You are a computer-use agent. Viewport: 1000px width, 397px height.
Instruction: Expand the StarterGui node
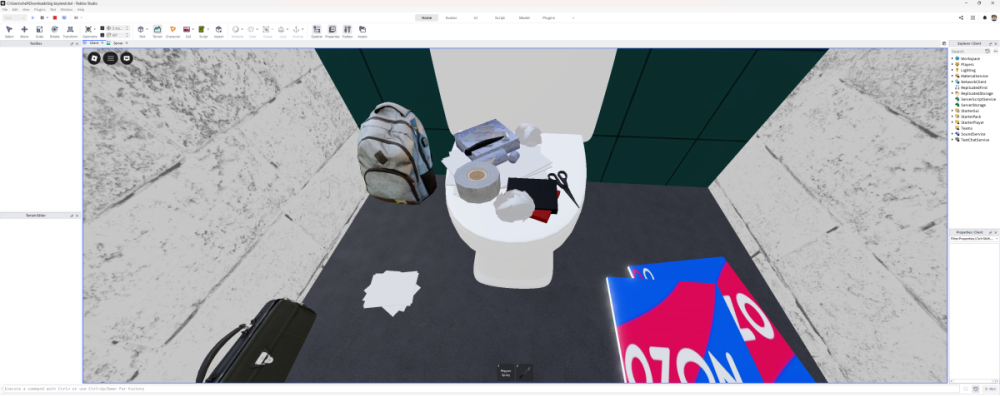click(x=952, y=110)
